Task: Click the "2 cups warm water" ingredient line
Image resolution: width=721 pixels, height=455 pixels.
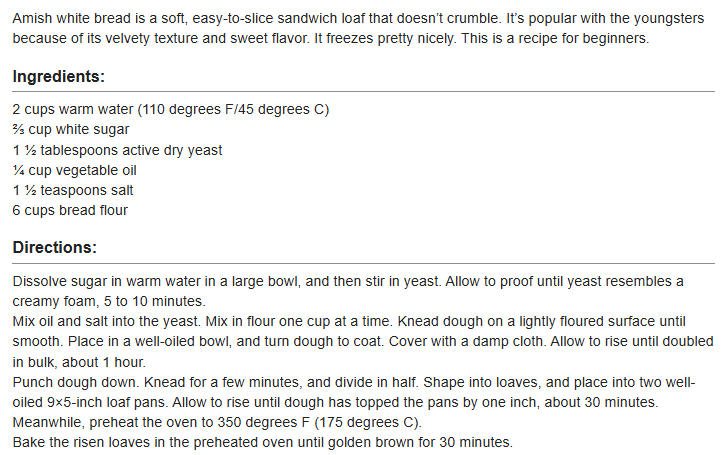Action: (x=171, y=109)
